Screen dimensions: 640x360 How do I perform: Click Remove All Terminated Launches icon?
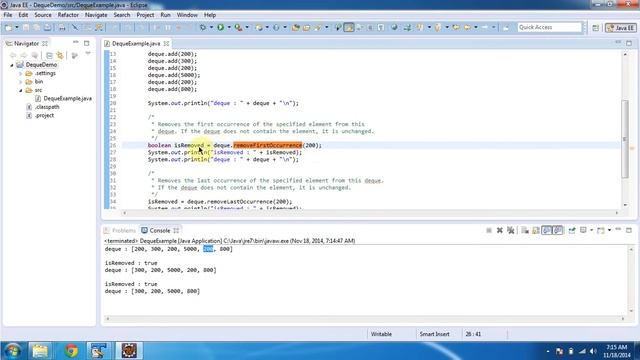pos(510,231)
